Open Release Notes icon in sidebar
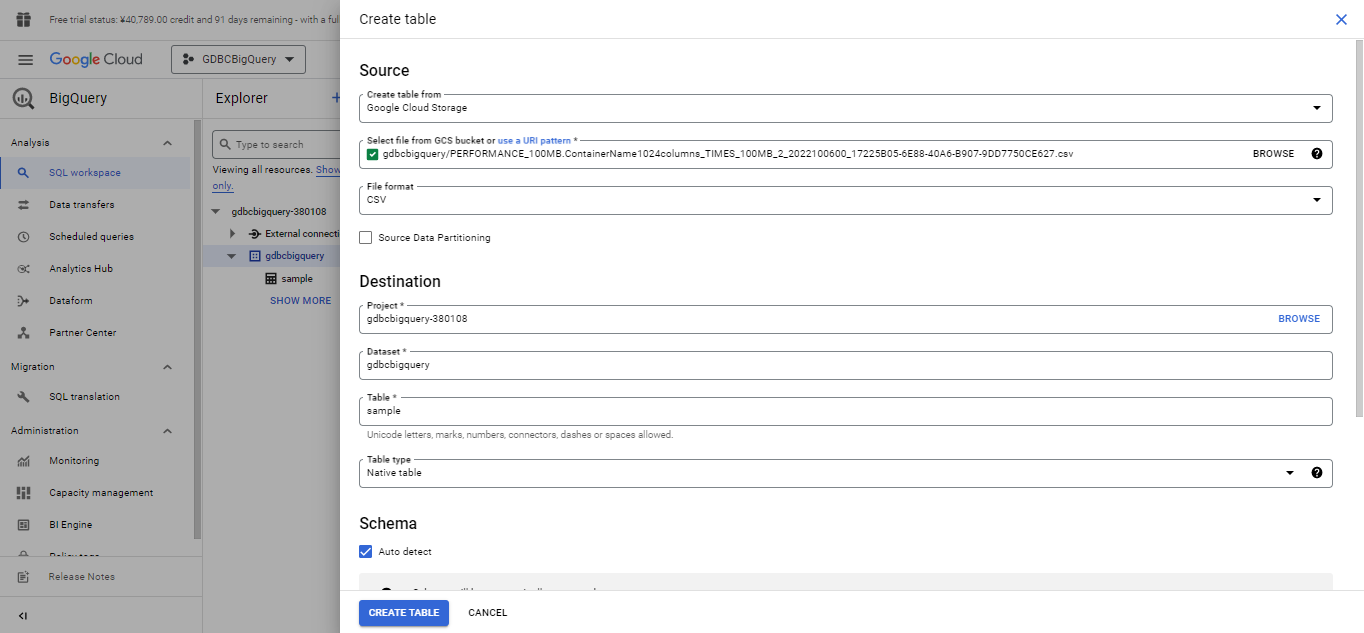The width and height of the screenshot is (1364, 633). pyautogui.click(x=23, y=577)
